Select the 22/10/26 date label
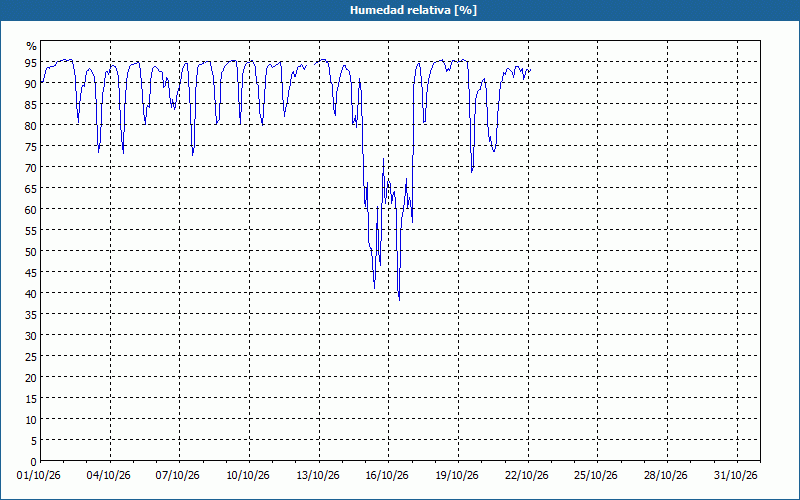This screenshot has height=500, width=800. pyautogui.click(x=527, y=476)
